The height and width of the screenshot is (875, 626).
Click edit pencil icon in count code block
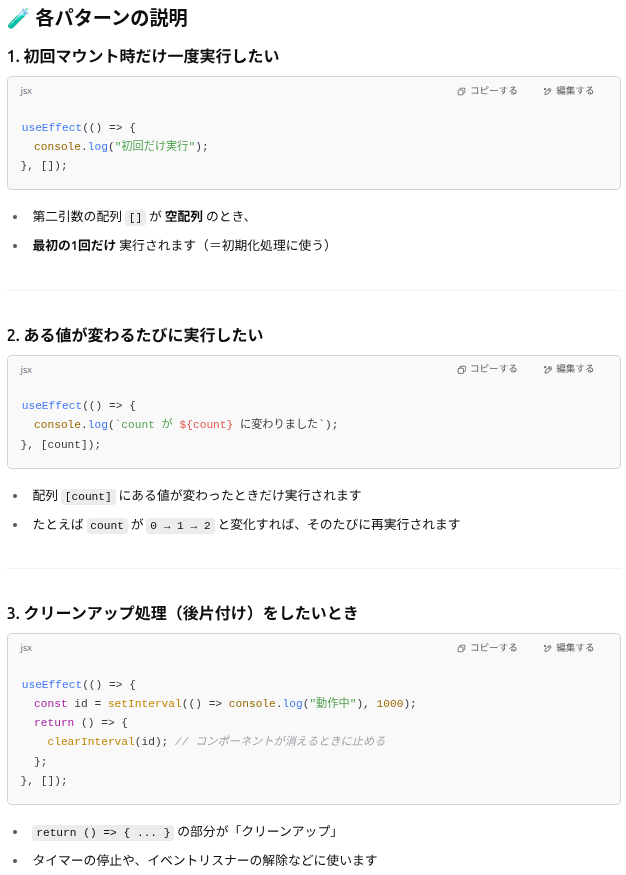(547, 369)
